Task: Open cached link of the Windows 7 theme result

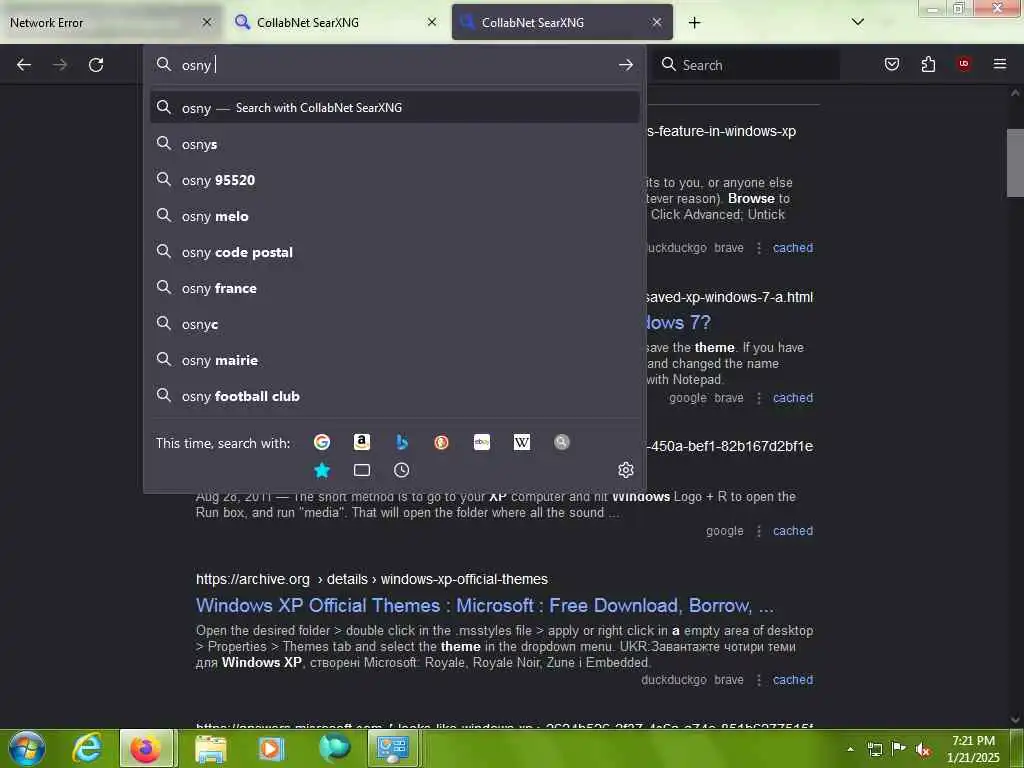Action: [793, 398]
